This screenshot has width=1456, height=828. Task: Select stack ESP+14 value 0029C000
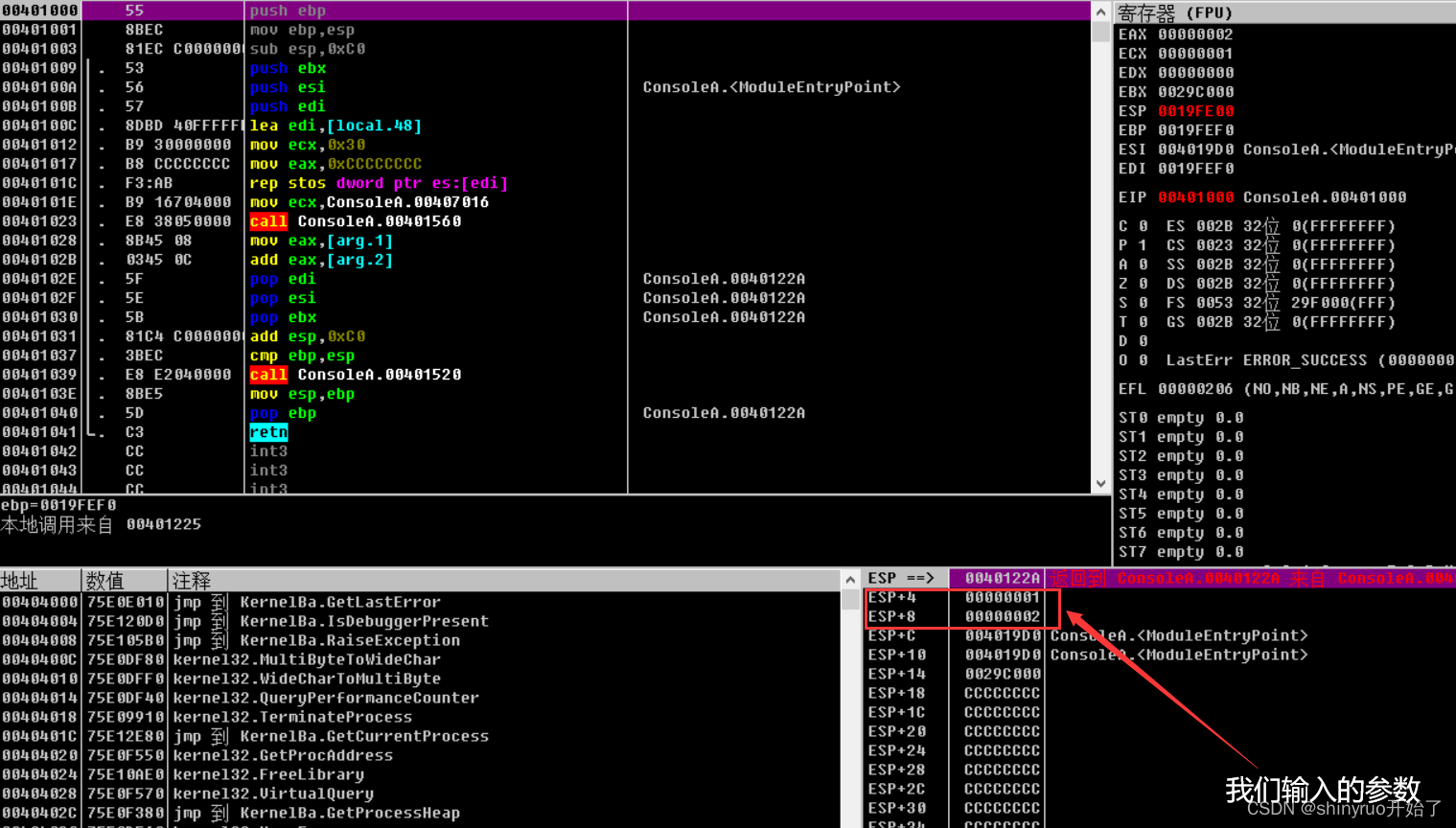(1002, 674)
